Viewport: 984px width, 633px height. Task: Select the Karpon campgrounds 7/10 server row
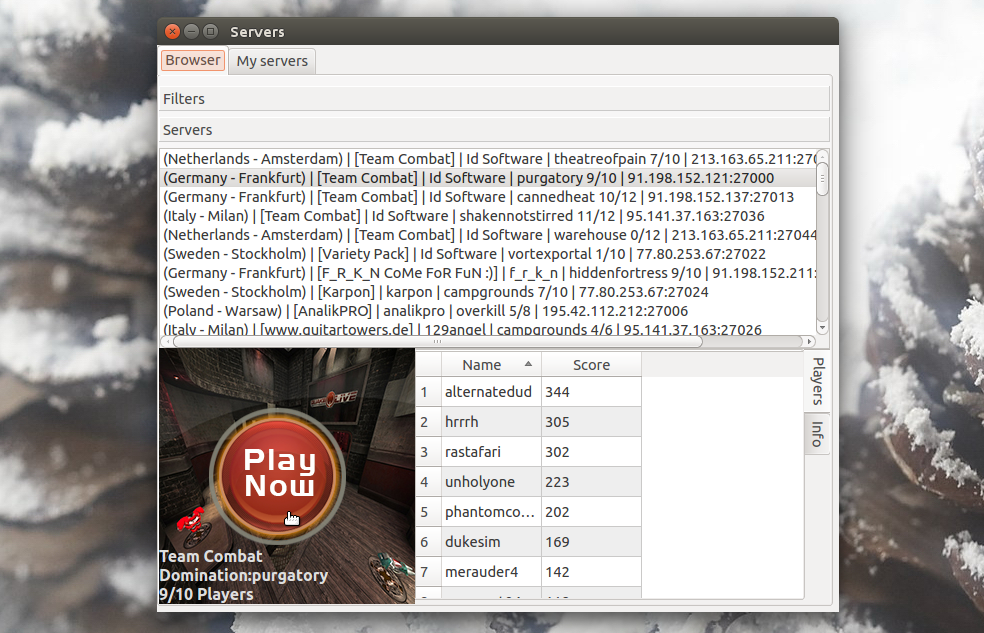click(x=489, y=292)
